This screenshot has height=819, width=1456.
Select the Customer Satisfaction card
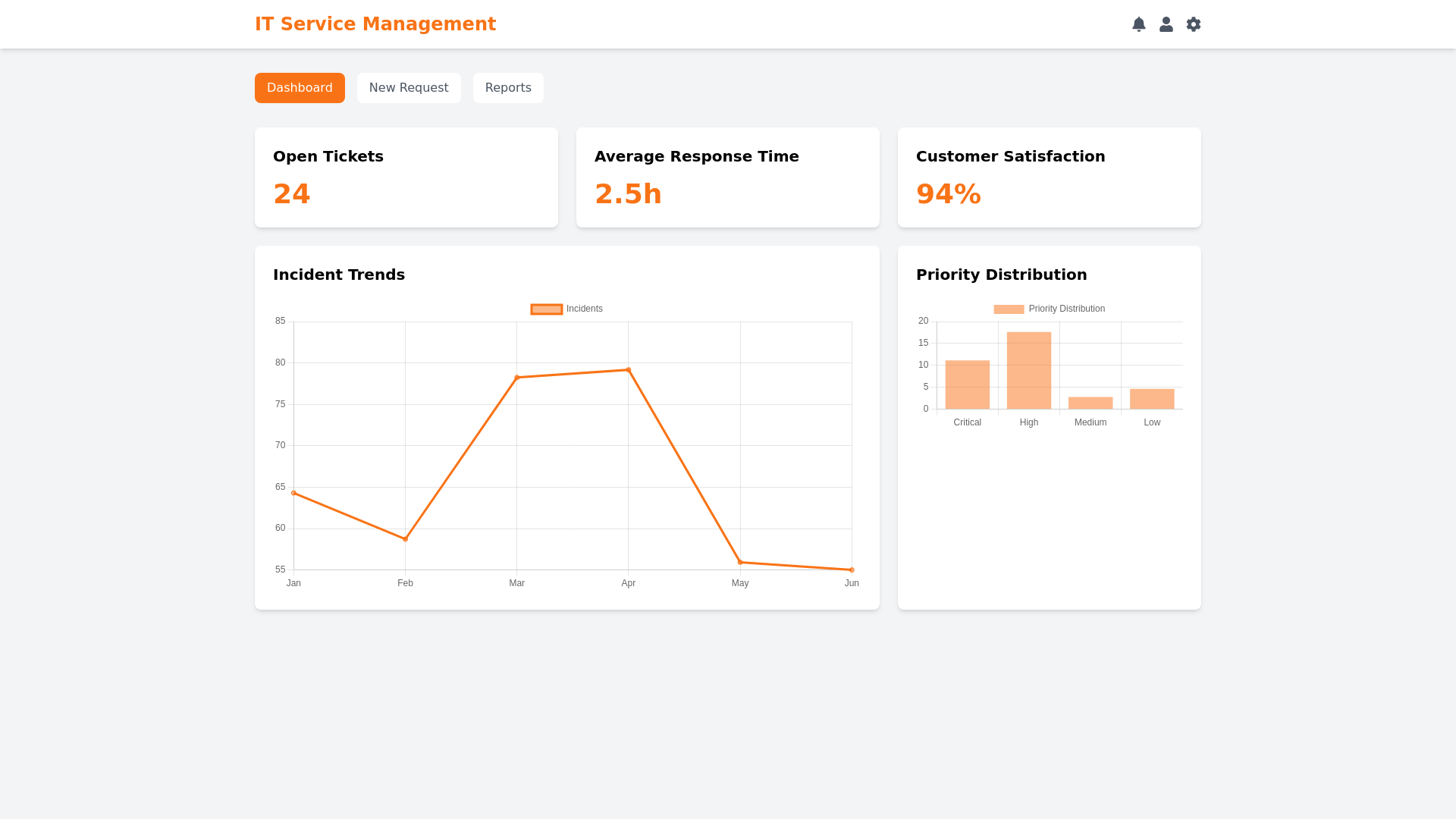click(x=1050, y=177)
